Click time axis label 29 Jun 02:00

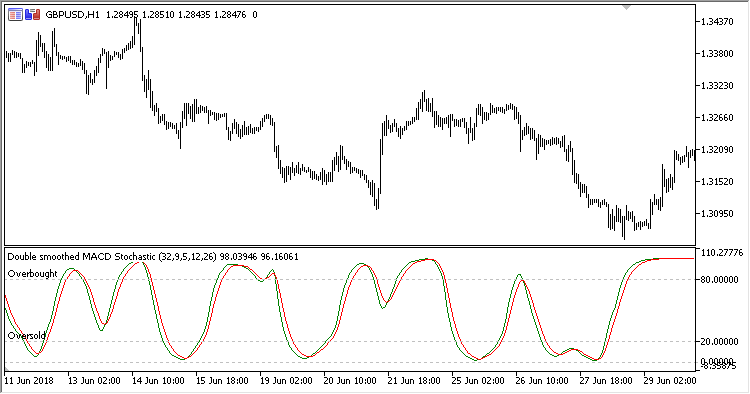click(670, 381)
